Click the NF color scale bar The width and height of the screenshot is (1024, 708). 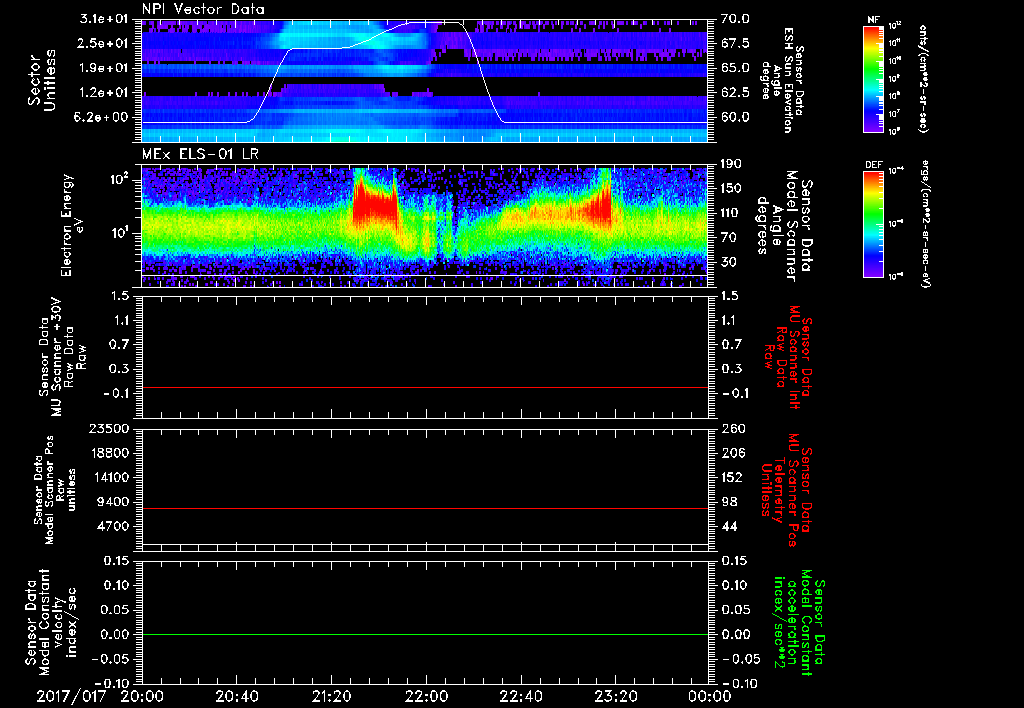[874, 78]
